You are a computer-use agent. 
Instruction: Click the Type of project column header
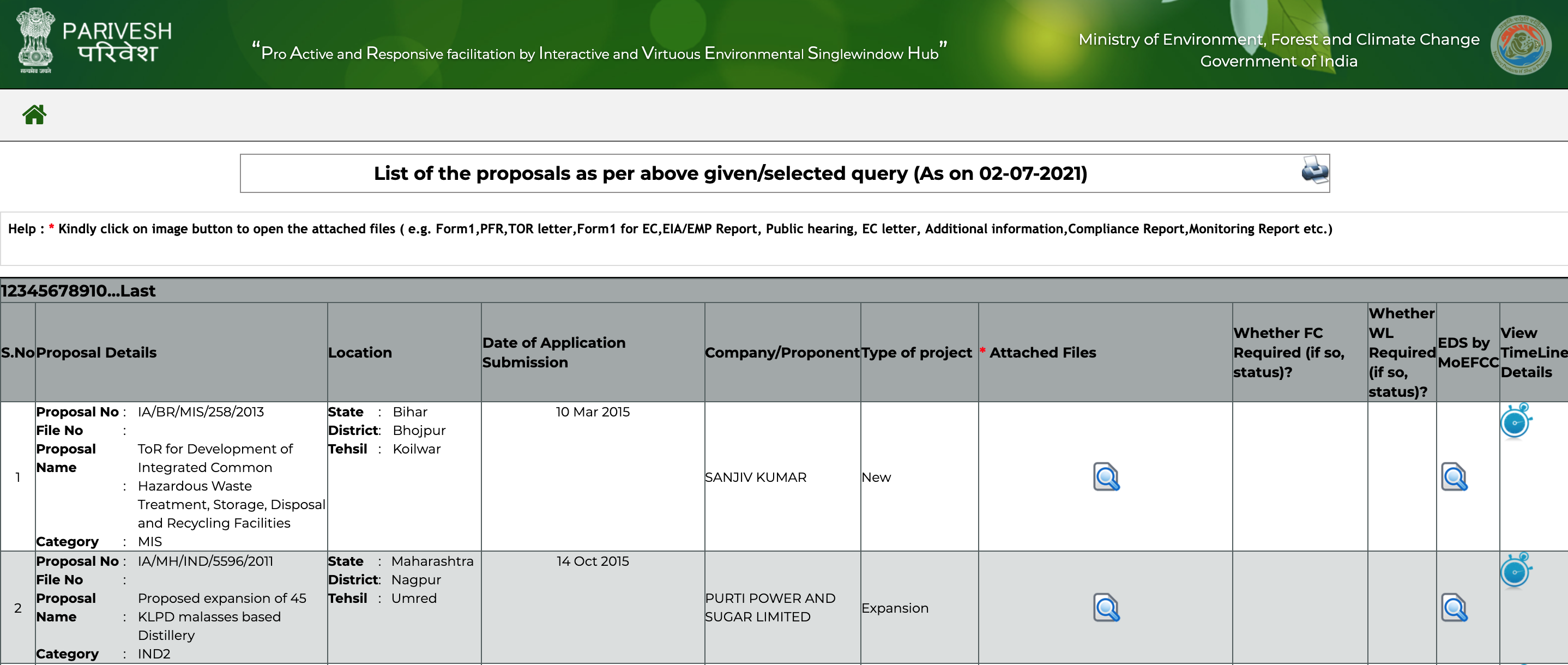[916, 352]
